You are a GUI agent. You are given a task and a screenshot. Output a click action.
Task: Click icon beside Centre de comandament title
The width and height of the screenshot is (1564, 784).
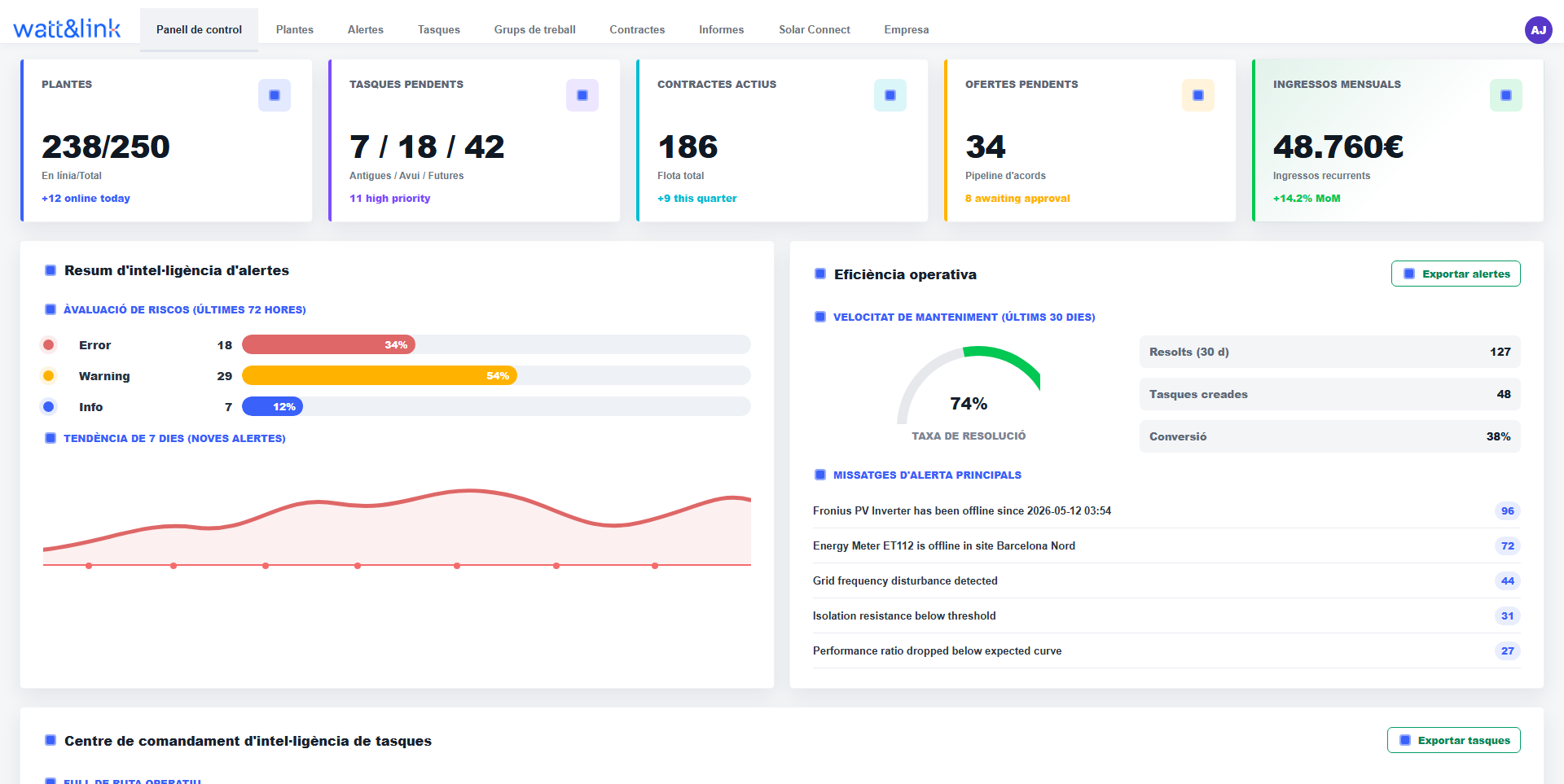click(51, 741)
